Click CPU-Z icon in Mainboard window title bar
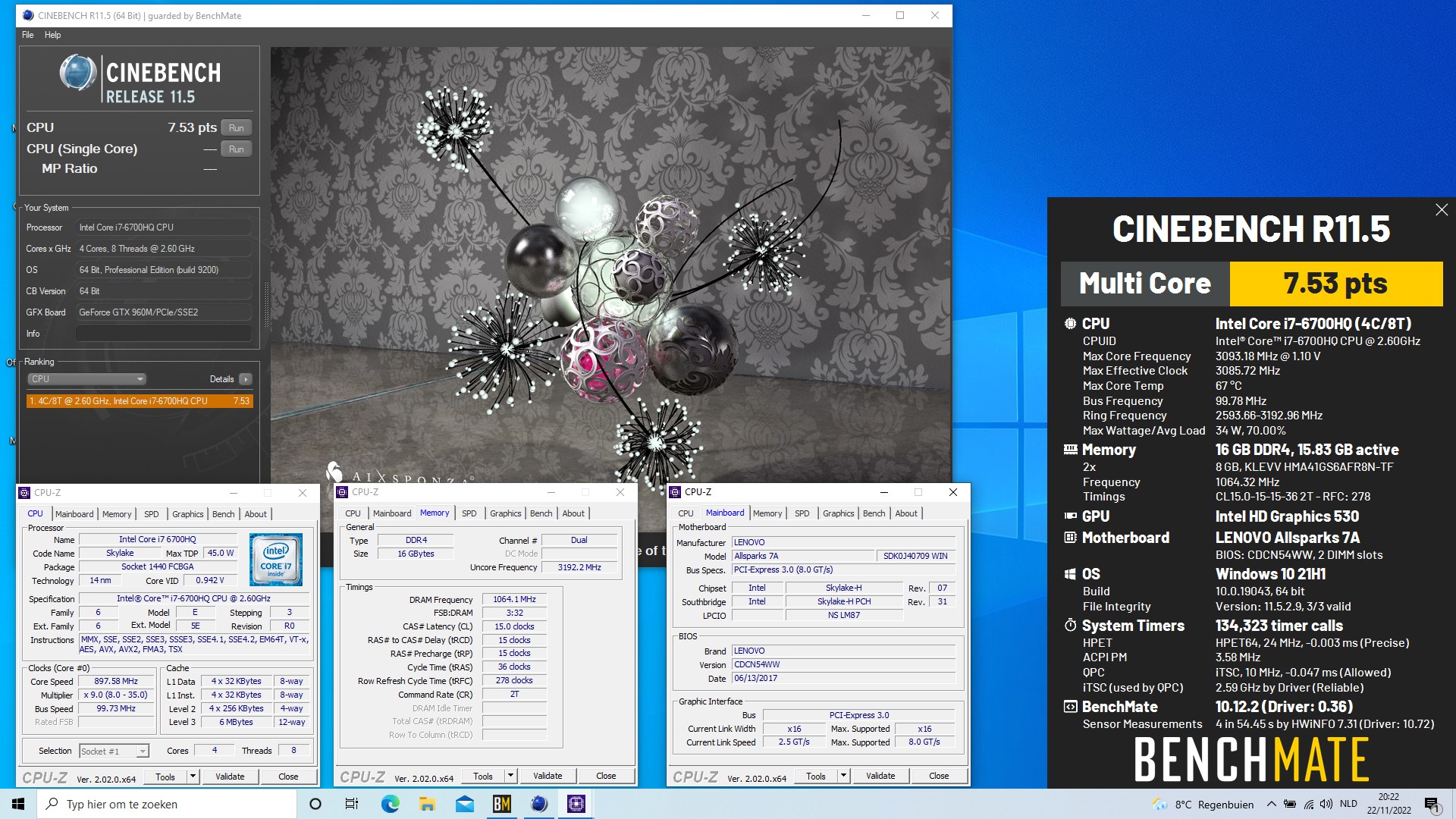 (x=676, y=492)
